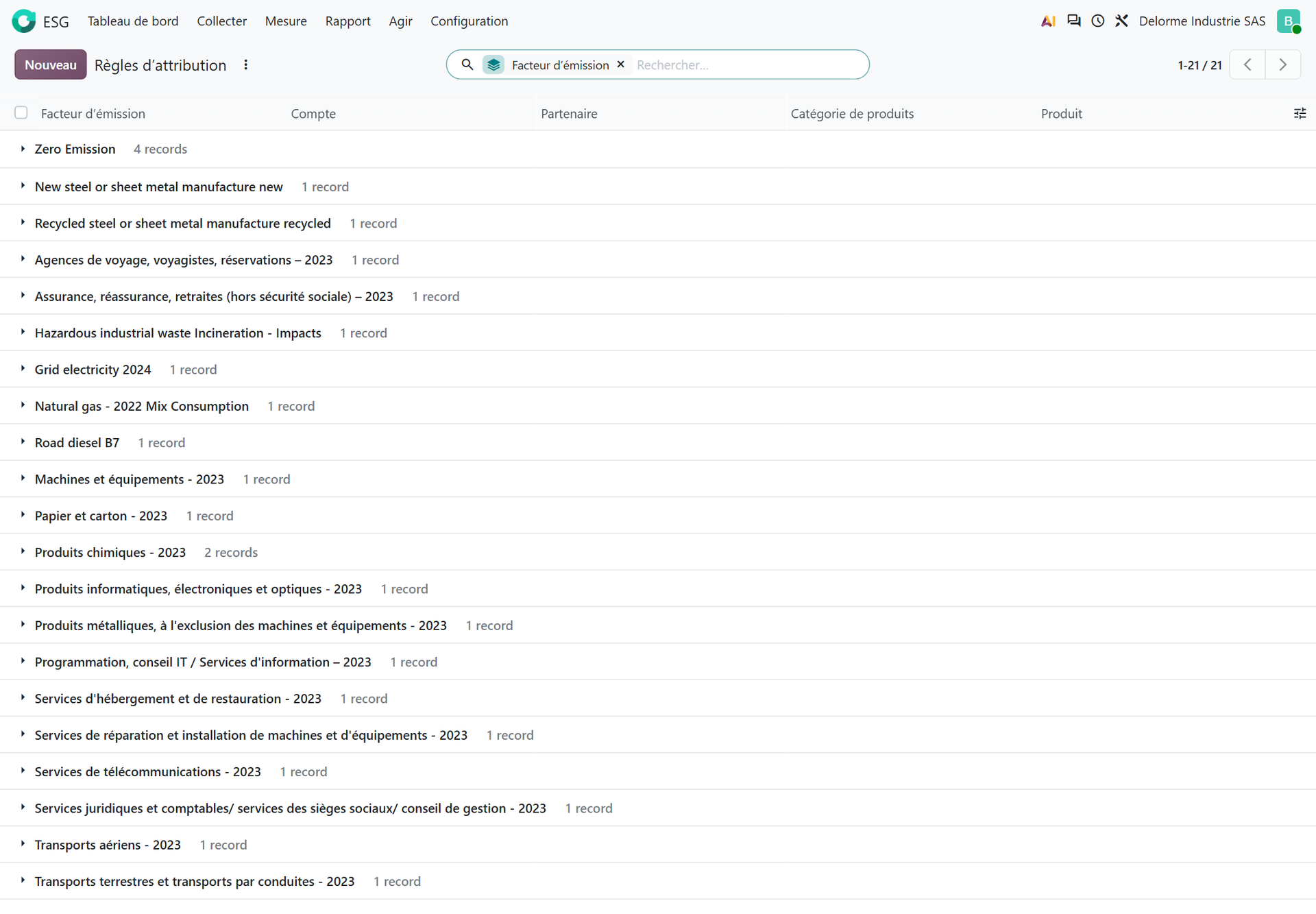Image resolution: width=1316 pixels, height=914 pixels.
Task: Switch company via Delorme Industrie SAS
Action: [1202, 21]
